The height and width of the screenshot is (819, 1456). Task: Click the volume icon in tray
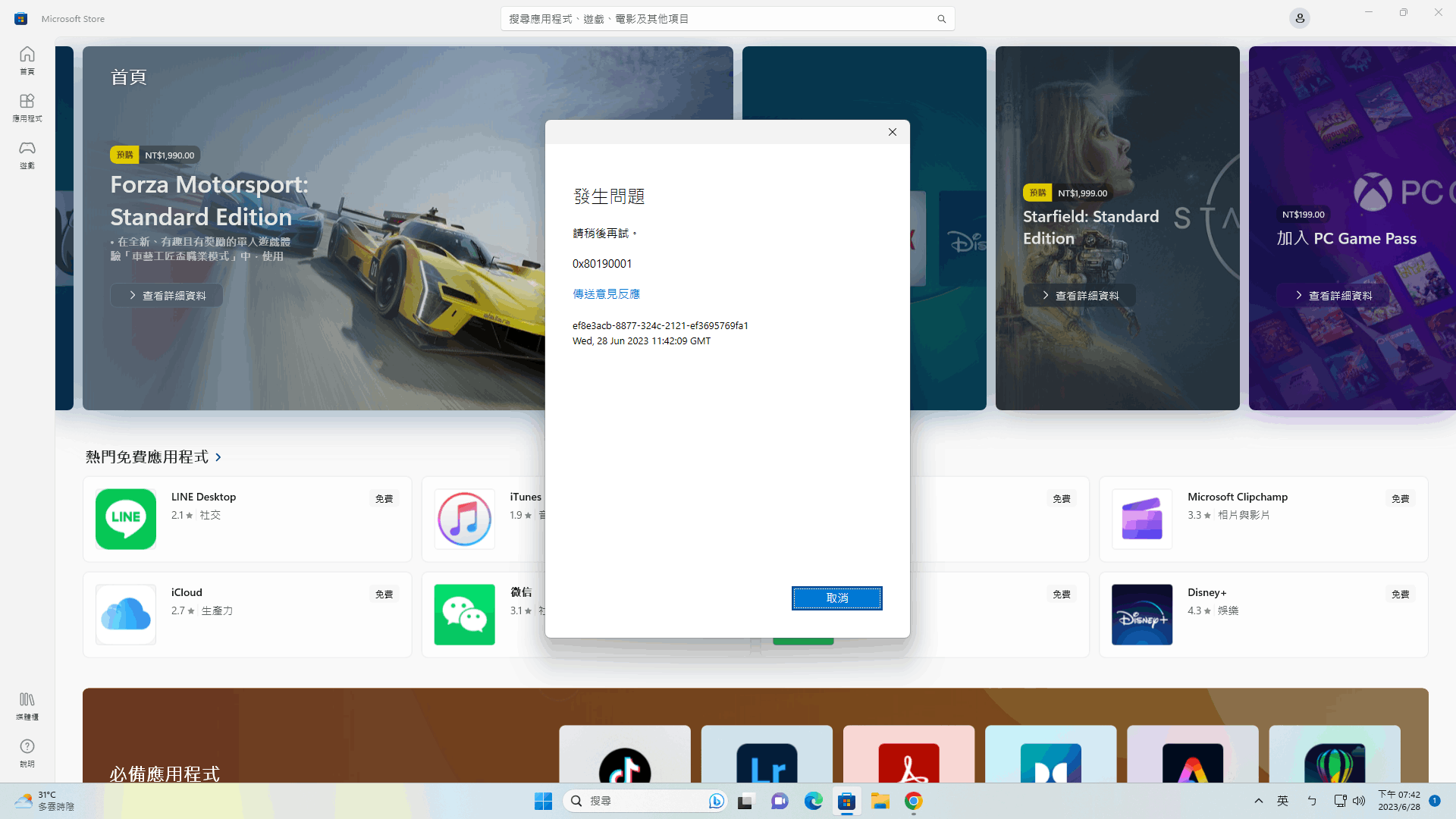(x=1359, y=801)
